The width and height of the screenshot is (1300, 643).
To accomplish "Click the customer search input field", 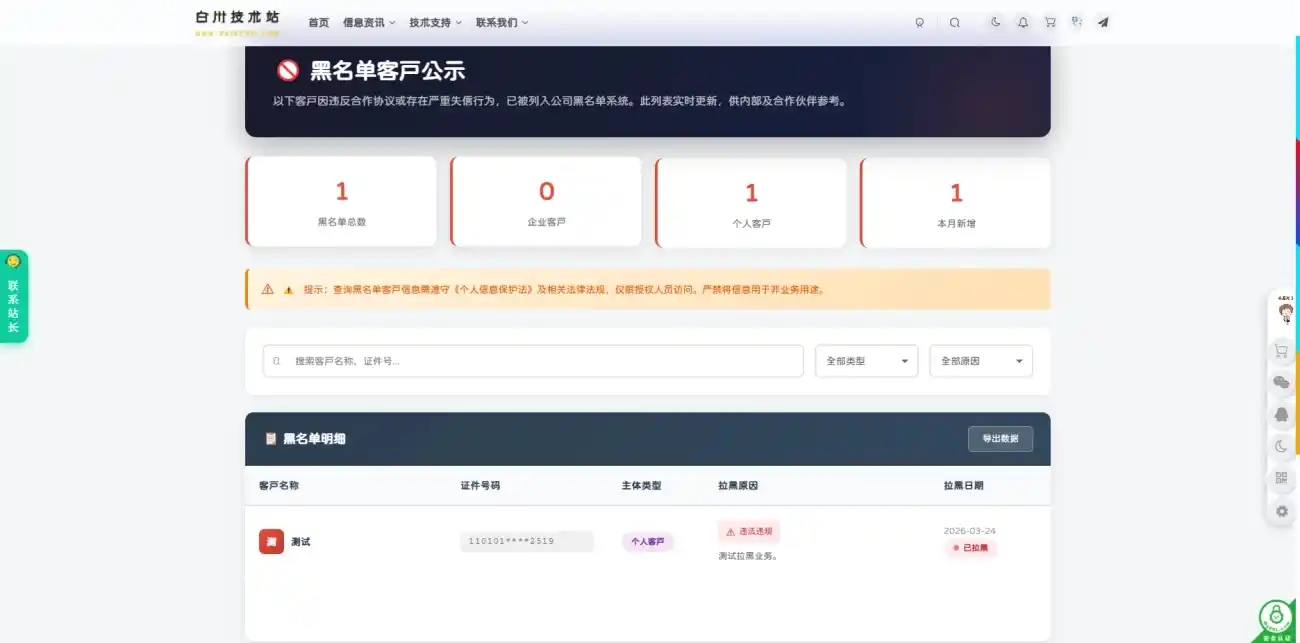I will tap(530, 361).
